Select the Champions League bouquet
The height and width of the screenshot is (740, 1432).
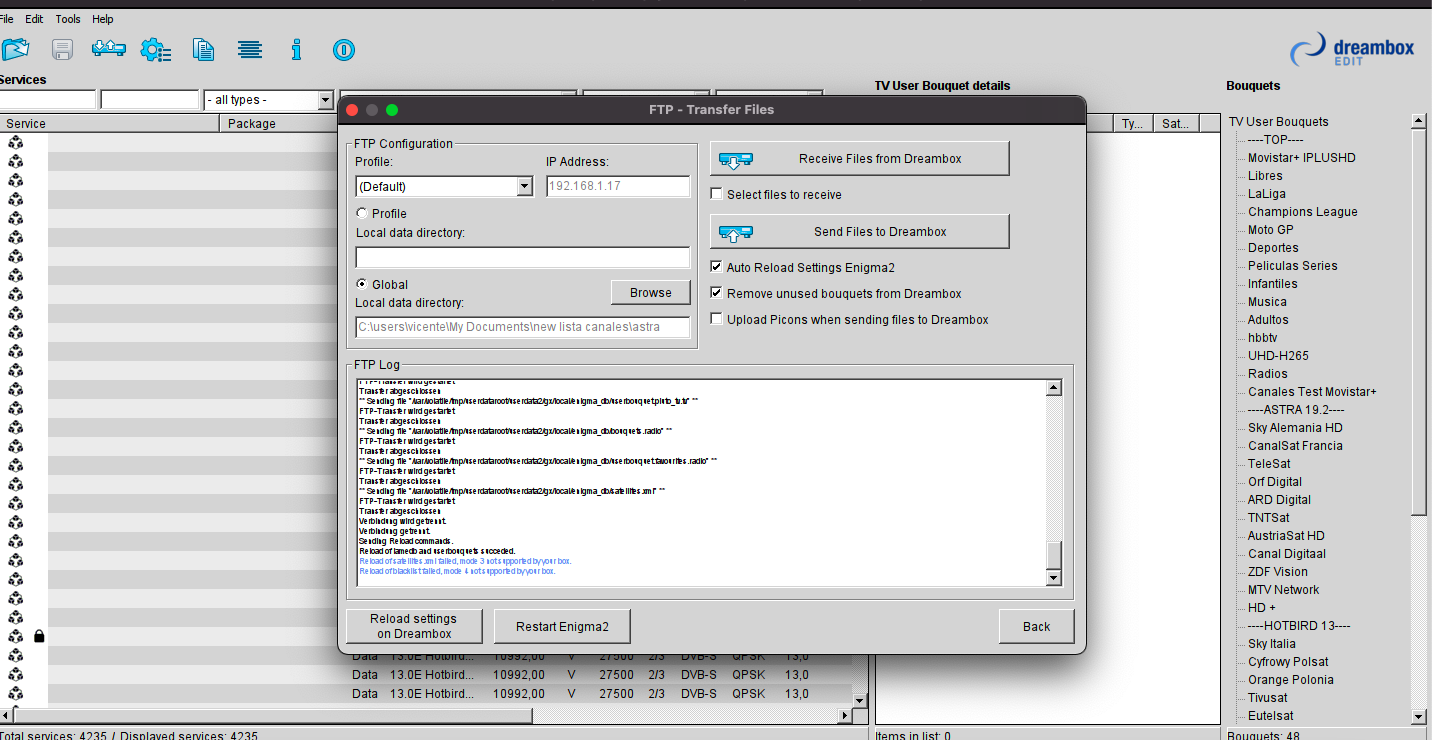(x=1302, y=212)
